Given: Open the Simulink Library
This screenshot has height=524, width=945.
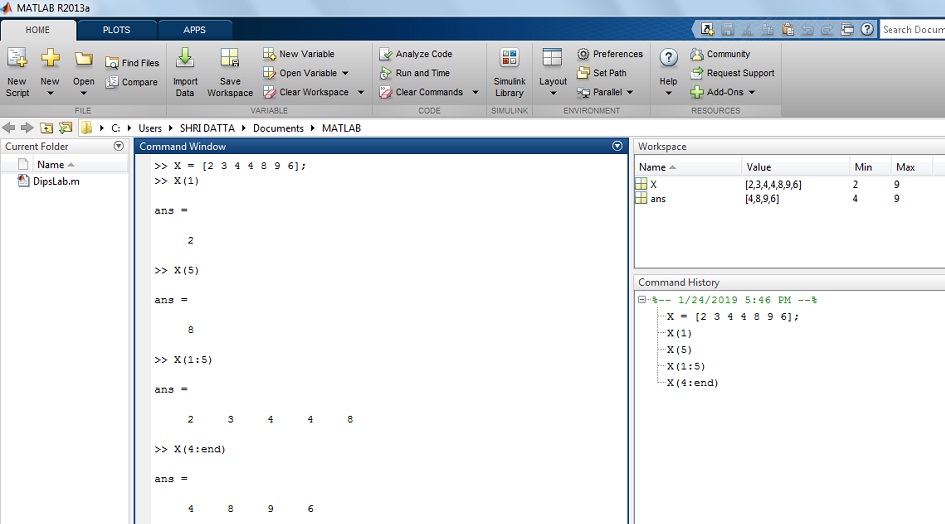Looking at the screenshot, I should click(x=509, y=62).
